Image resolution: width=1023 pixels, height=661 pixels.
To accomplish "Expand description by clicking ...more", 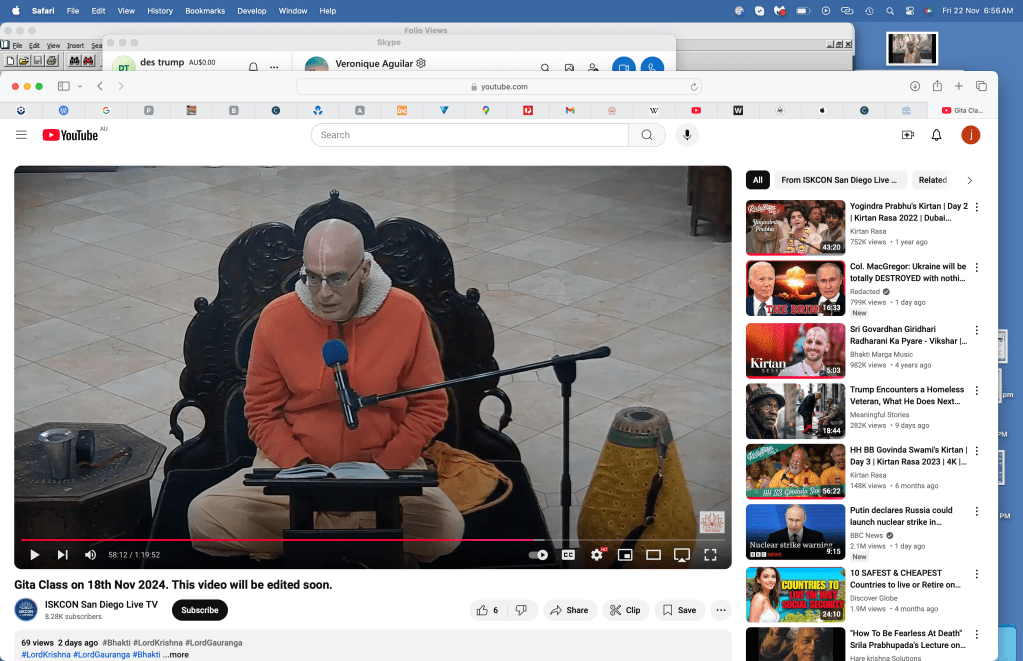I will click(178, 654).
